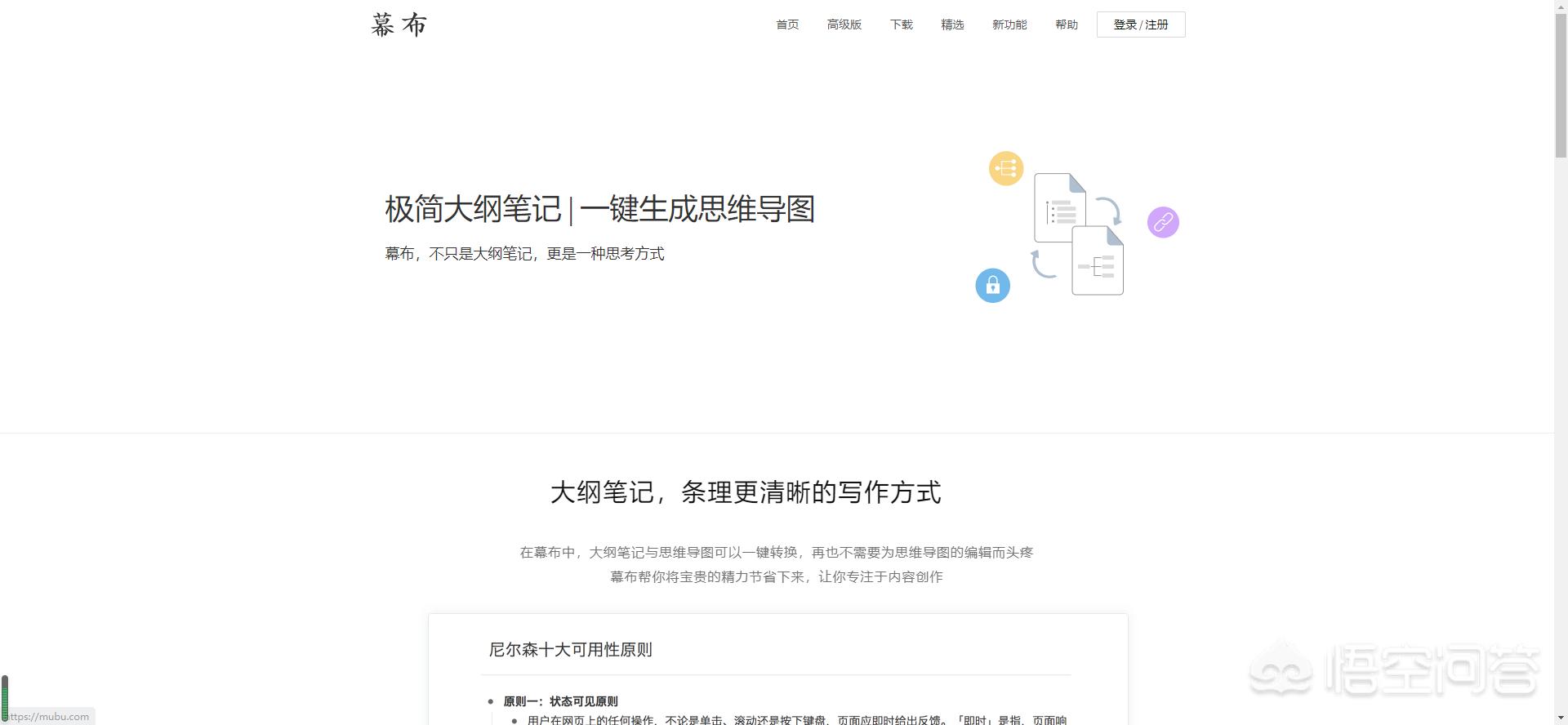This screenshot has height=725, width=1568.
Task: Click the line 在幕布中，大纲笔记与思维导图可以一键转换
Action: tap(777, 553)
